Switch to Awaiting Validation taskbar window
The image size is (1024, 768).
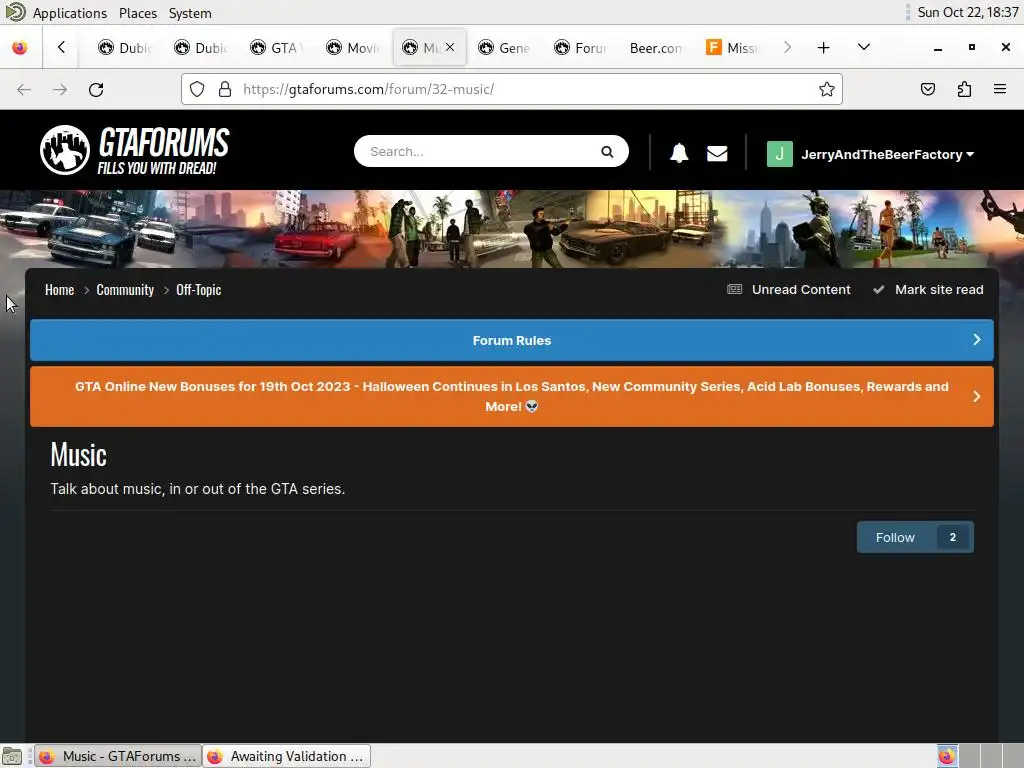[x=287, y=756]
